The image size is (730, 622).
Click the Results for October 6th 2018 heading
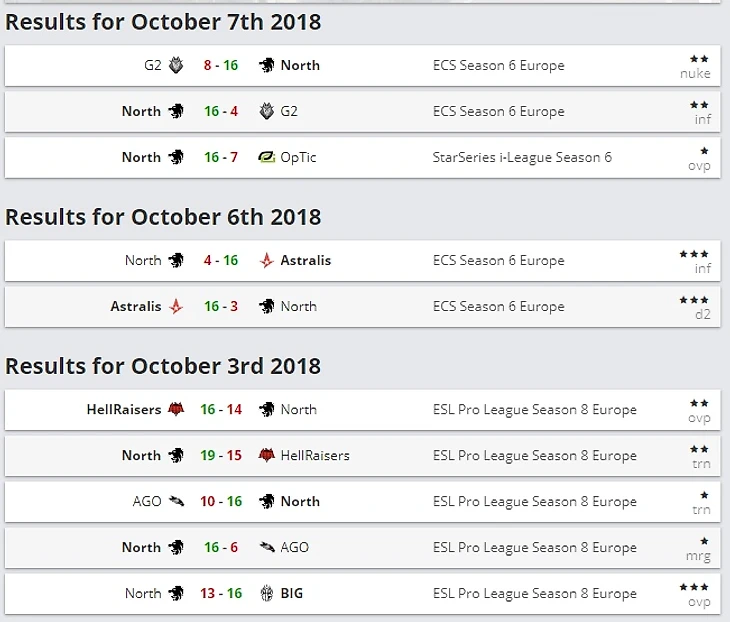163,217
